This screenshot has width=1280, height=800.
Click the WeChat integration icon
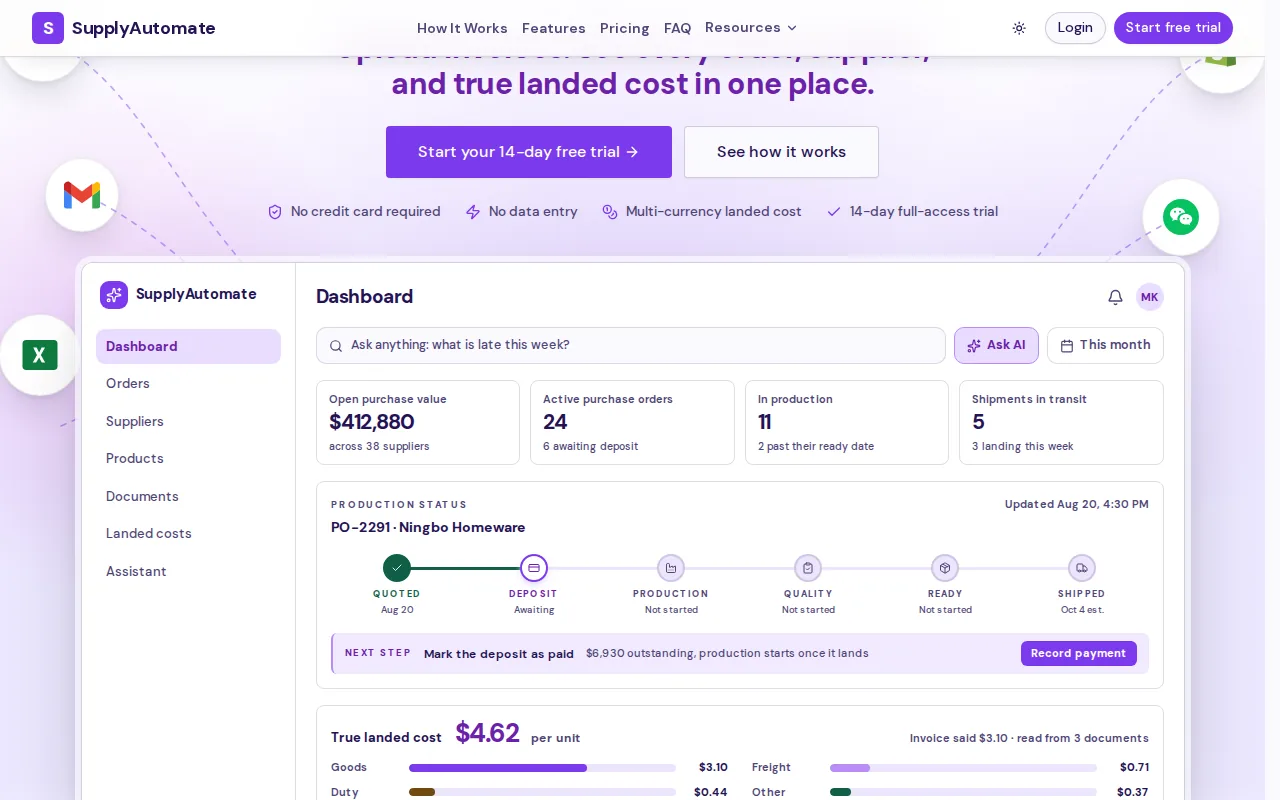(x=1181, y=217)
